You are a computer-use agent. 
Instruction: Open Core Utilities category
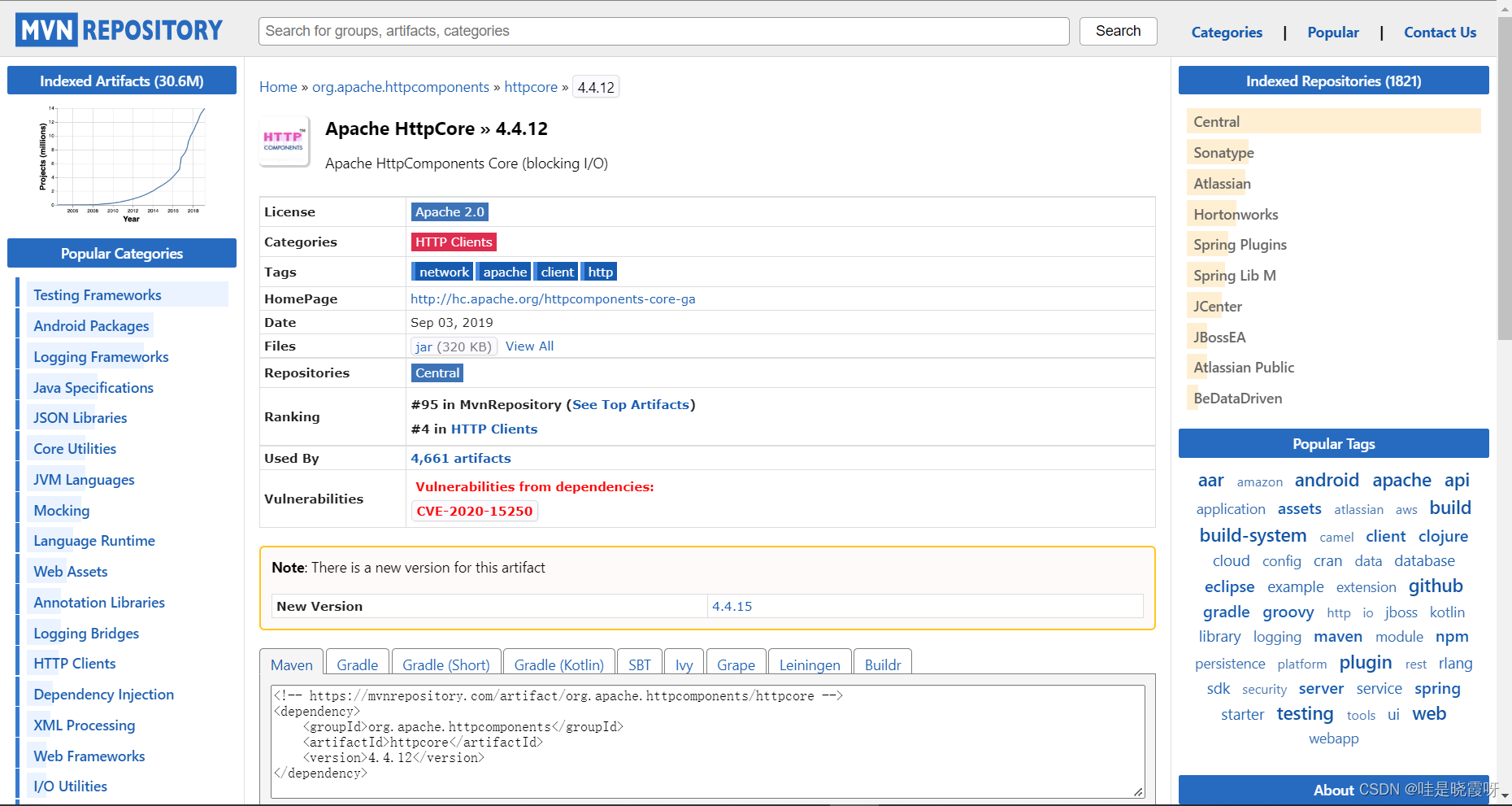(x=75, y=448)
